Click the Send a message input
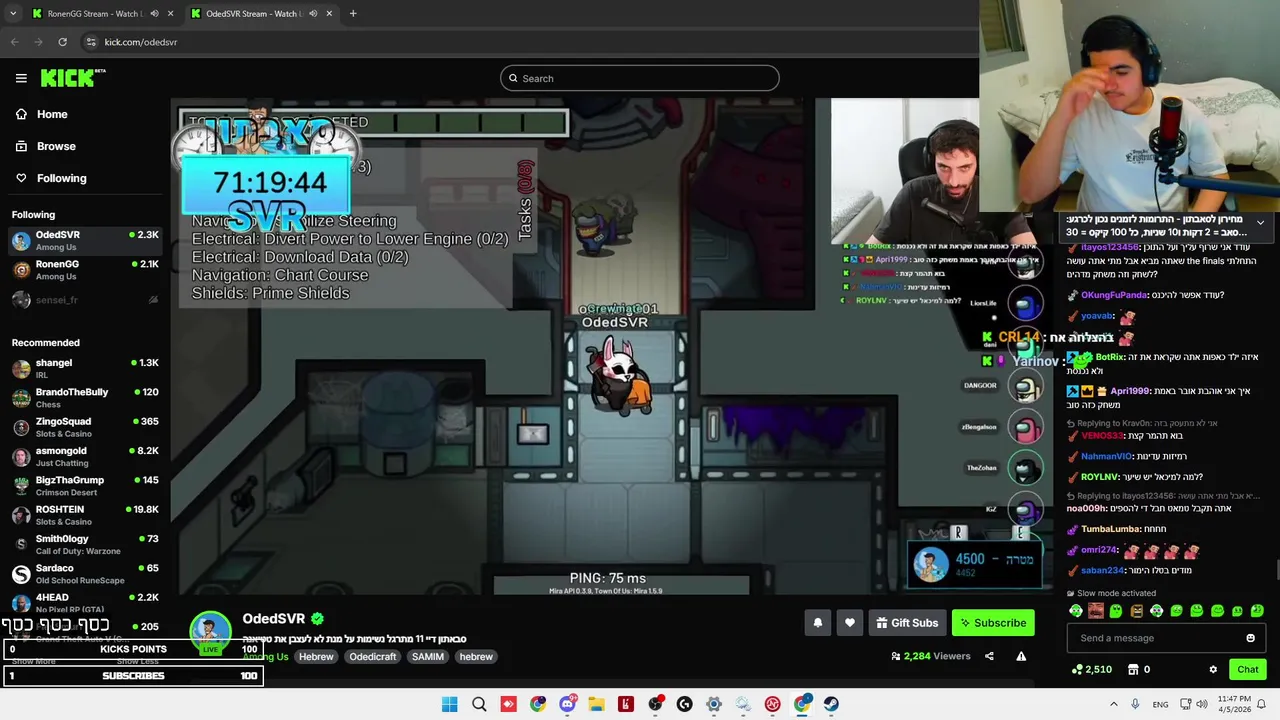 [x=1155, y=638]
